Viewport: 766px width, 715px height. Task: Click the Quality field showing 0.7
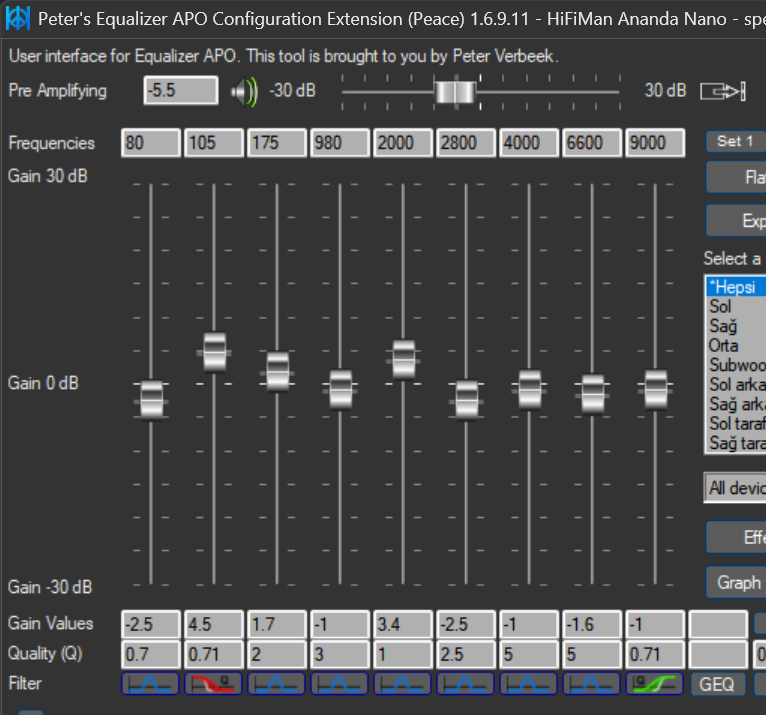150,654
